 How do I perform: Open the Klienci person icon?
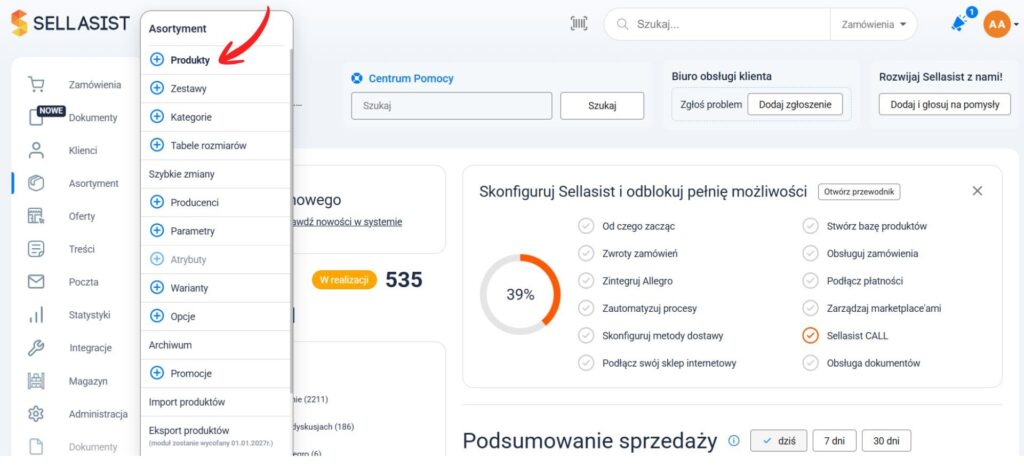point(36,150)
